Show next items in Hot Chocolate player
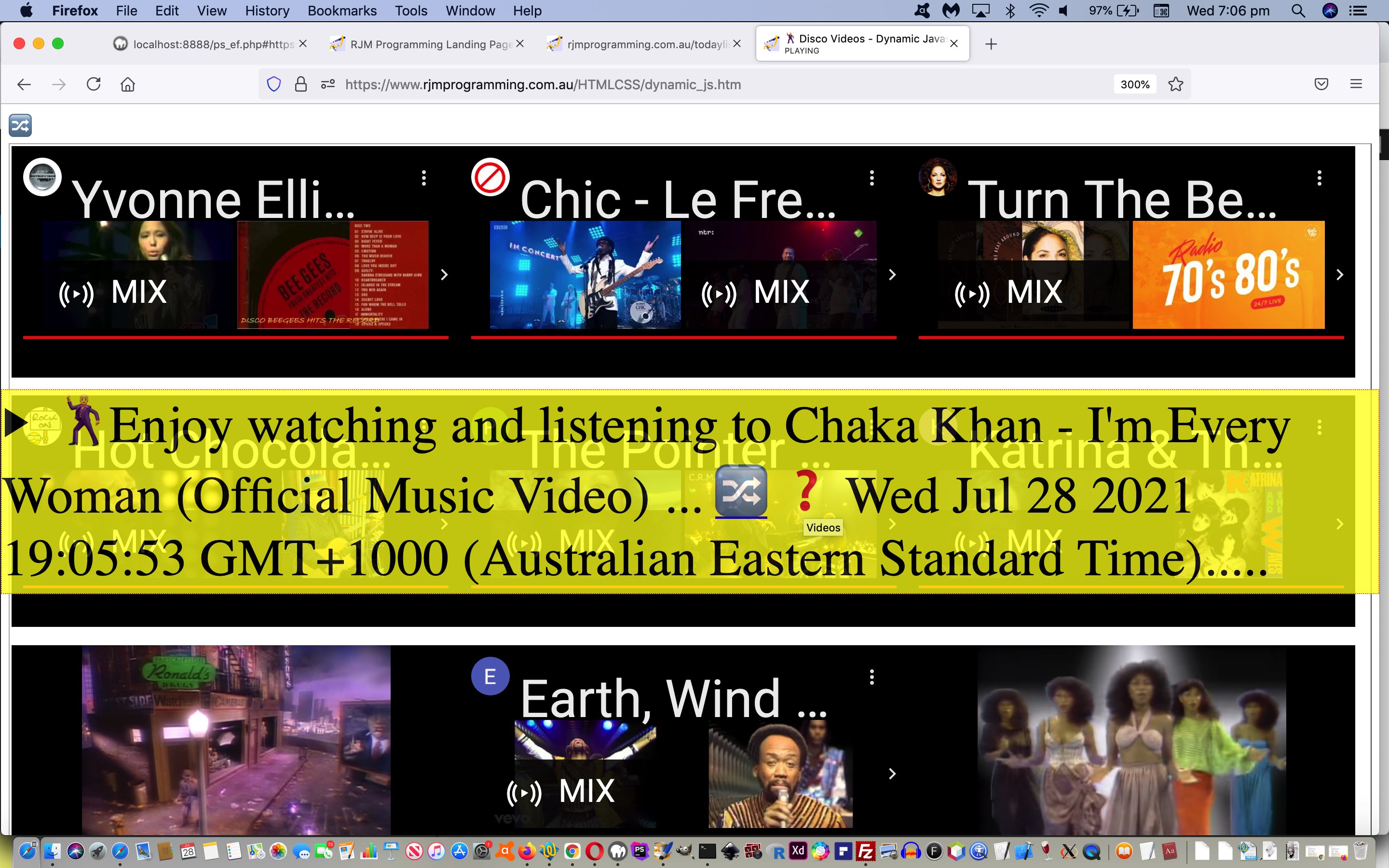Screen dimensions: 1389x868 [444, 524]
